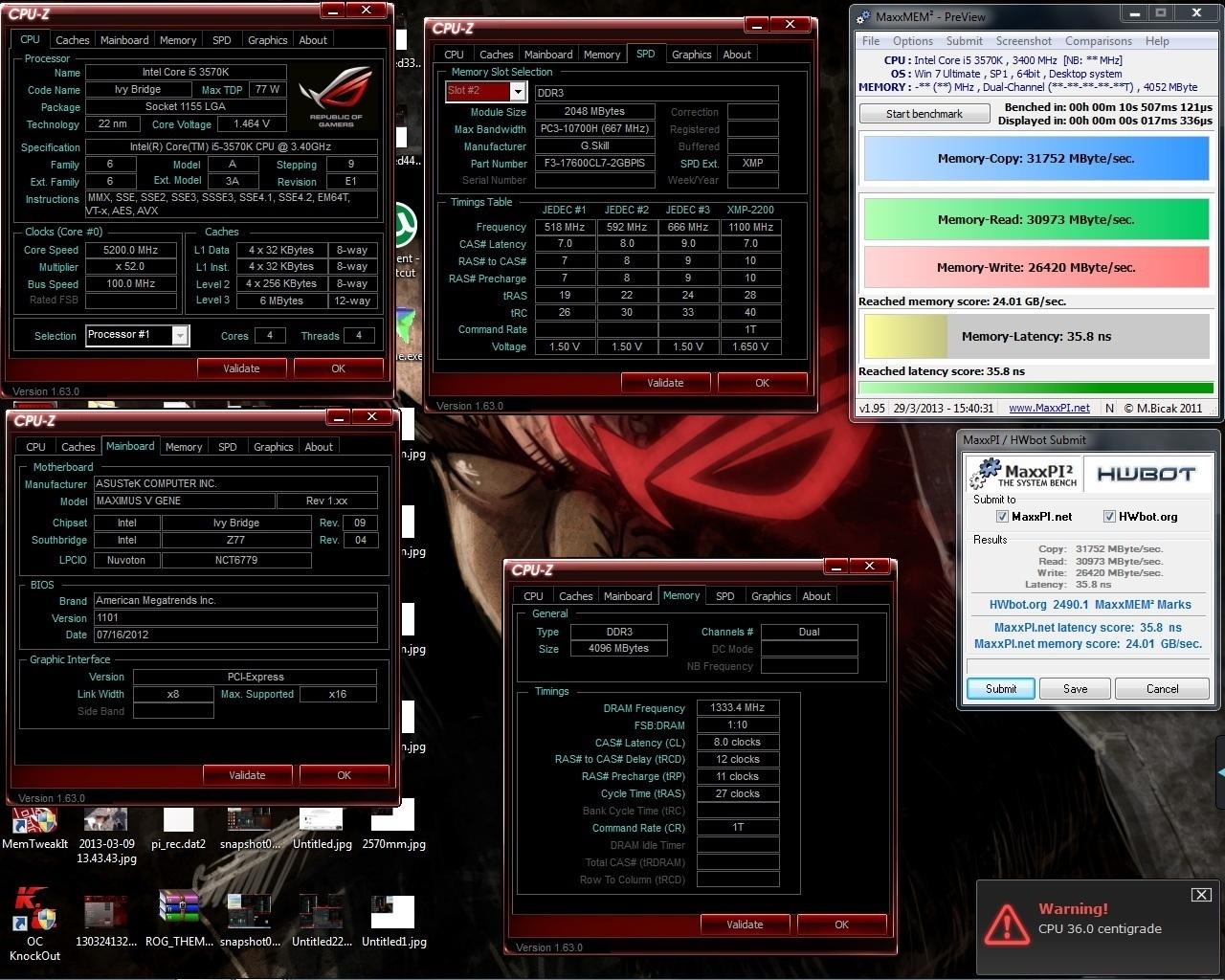Click the HWBOT logo

pyautogui.click(x=1146, y=474)
